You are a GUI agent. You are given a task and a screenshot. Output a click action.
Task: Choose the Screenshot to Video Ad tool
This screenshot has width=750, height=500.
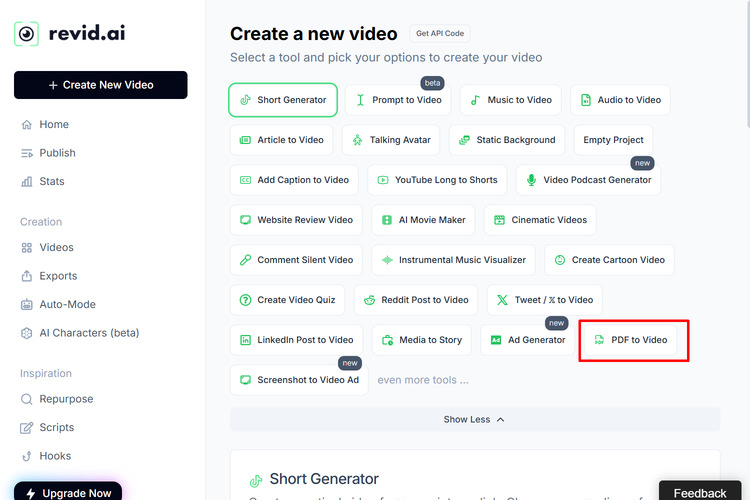(x=299, y=380)
